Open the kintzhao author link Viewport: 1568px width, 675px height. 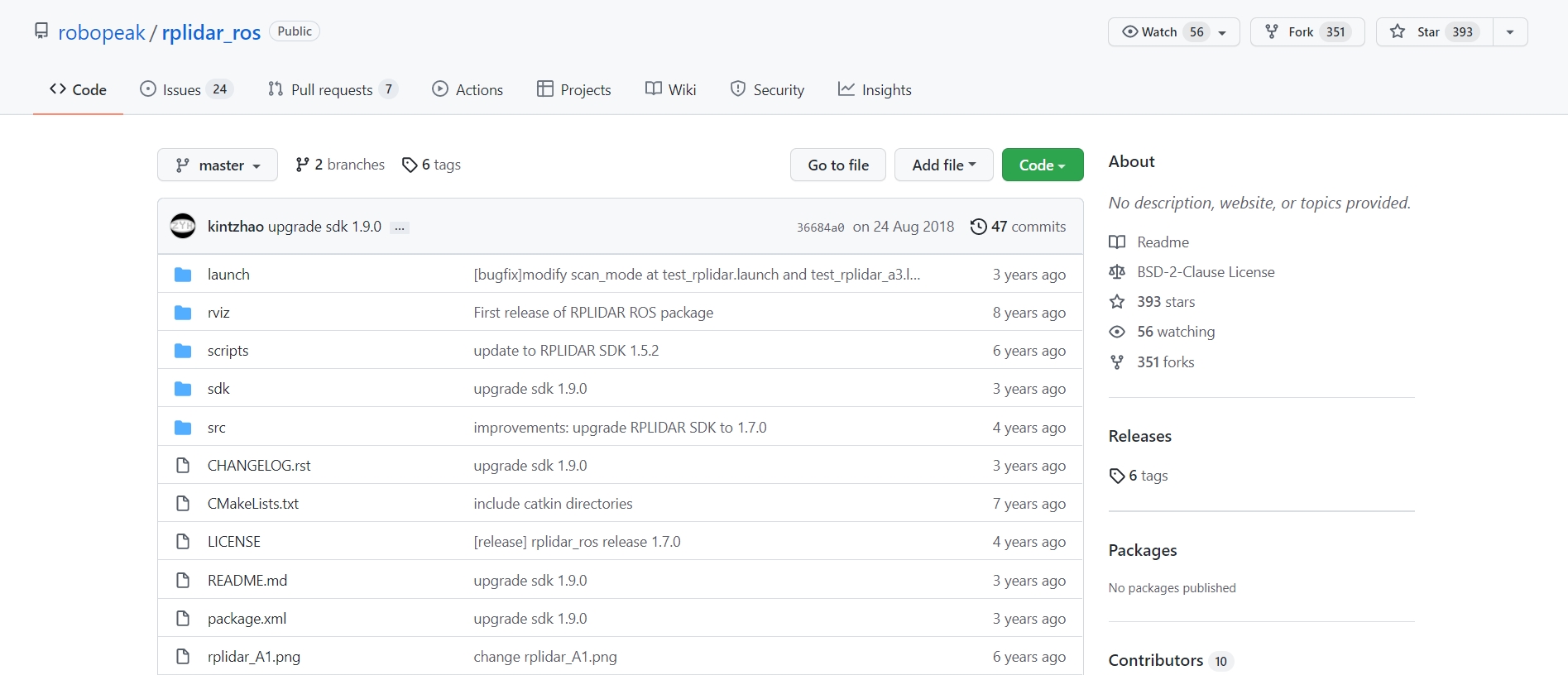coord(236,227)
